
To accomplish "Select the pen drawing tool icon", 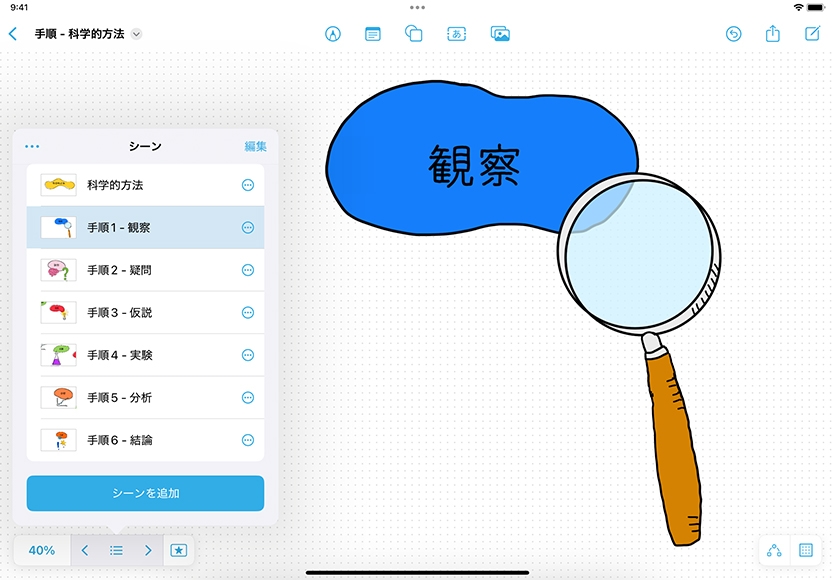I will coord(333,34).
